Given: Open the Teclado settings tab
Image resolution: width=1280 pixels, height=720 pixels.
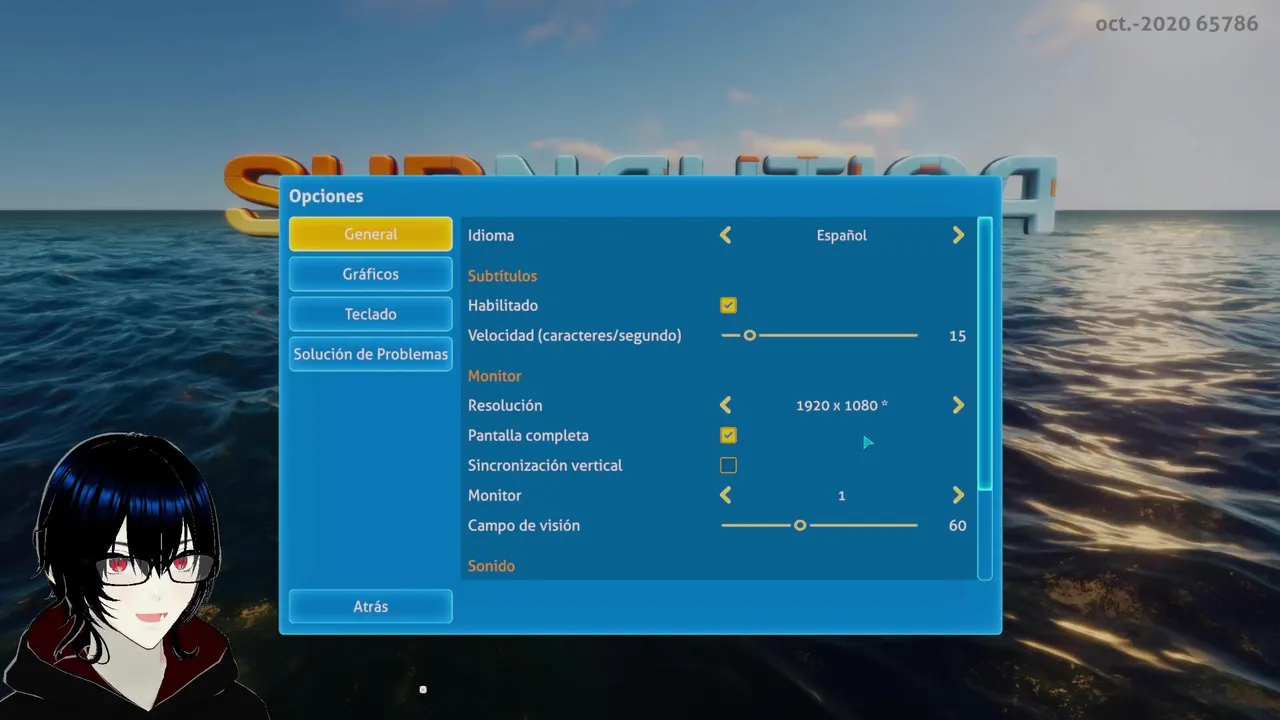Looking at the screenshot, I should (370, 314).
